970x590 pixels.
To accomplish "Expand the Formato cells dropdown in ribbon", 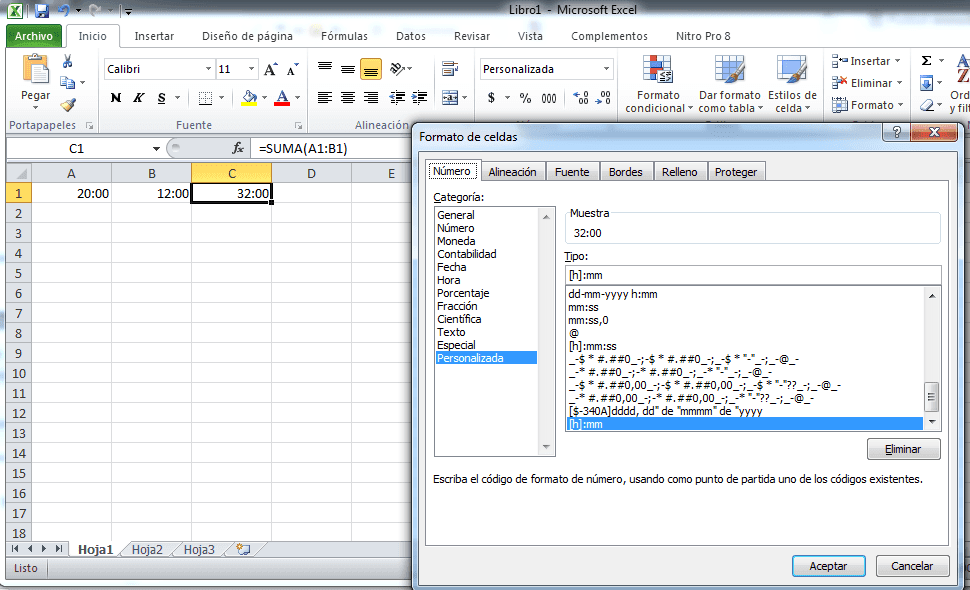I will coord(901,105).
